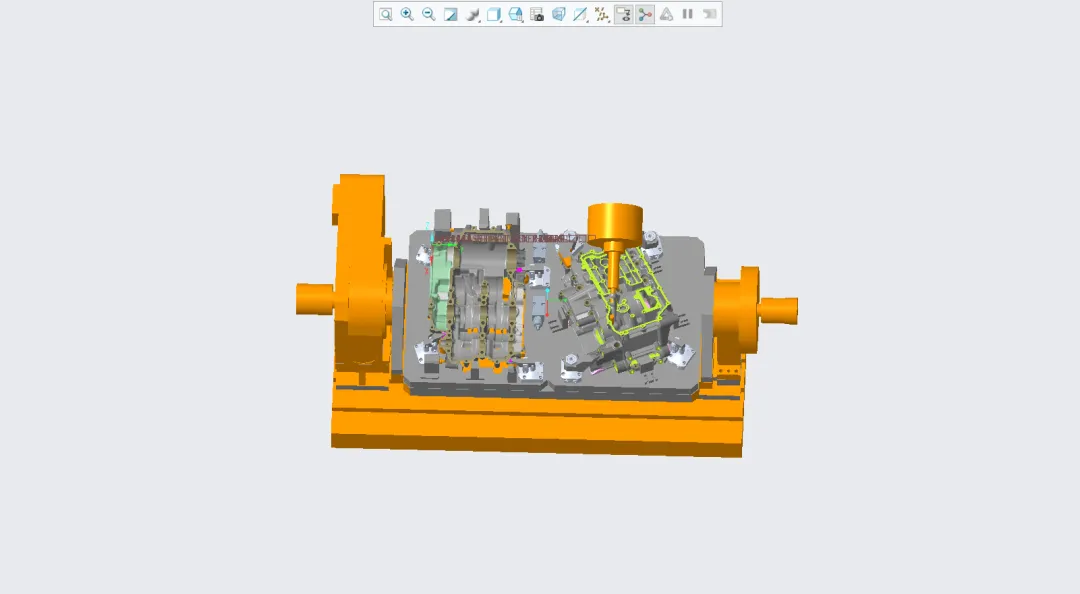Open the View Manager icon with camera
The image size is (1080, 594).
(537, 14)
